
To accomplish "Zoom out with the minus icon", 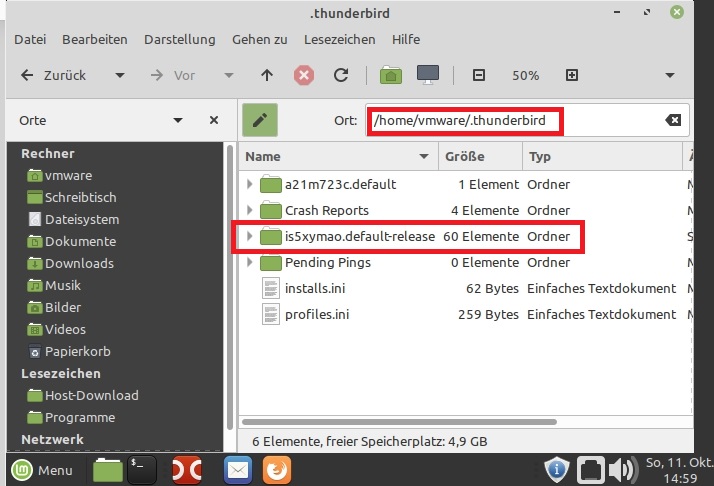I will pos(479,75).
